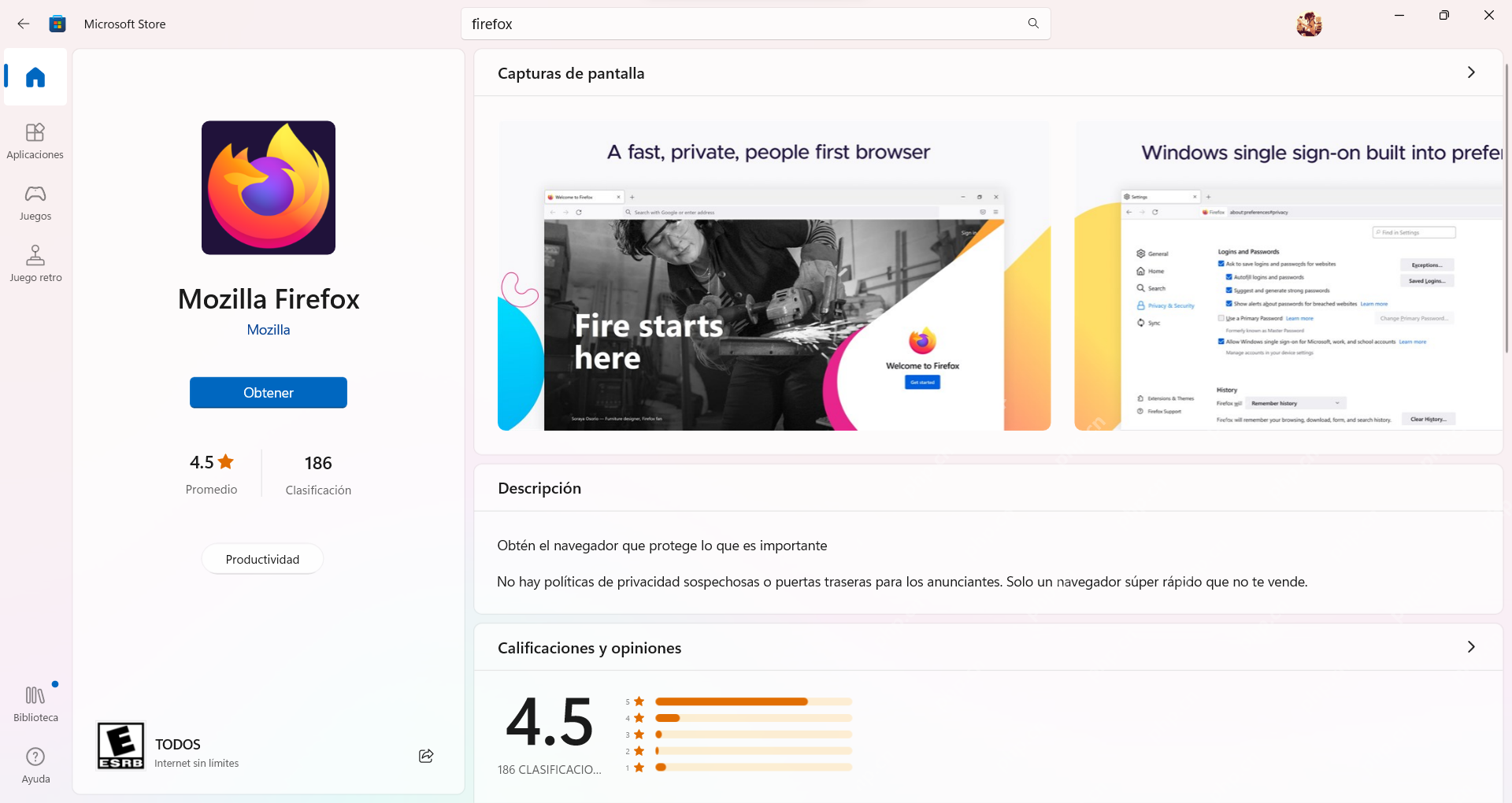This screenshot has width=1512, height=803.
Task: Click the Obtener button
Action: point(269,392)
